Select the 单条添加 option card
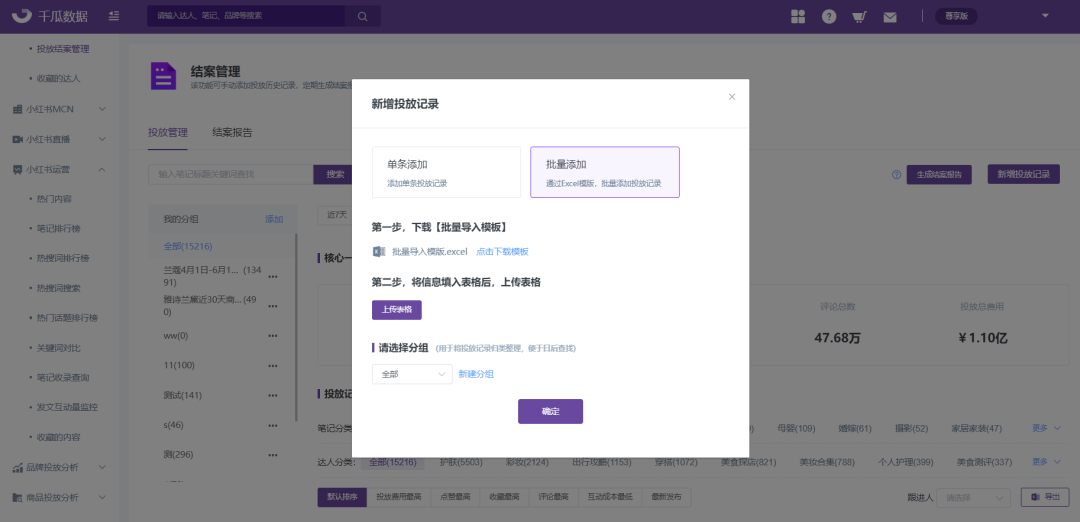 pyautogui.click(x=446, y=172)
